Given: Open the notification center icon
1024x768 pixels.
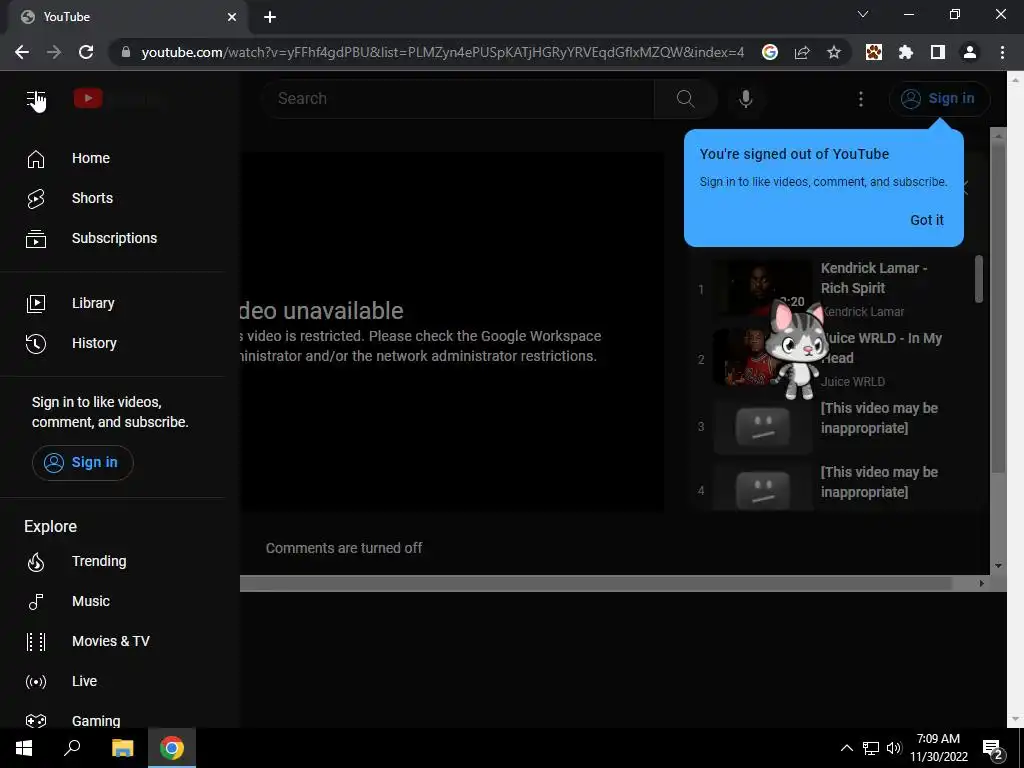Looking at the screenshot, I should [993, 748].
